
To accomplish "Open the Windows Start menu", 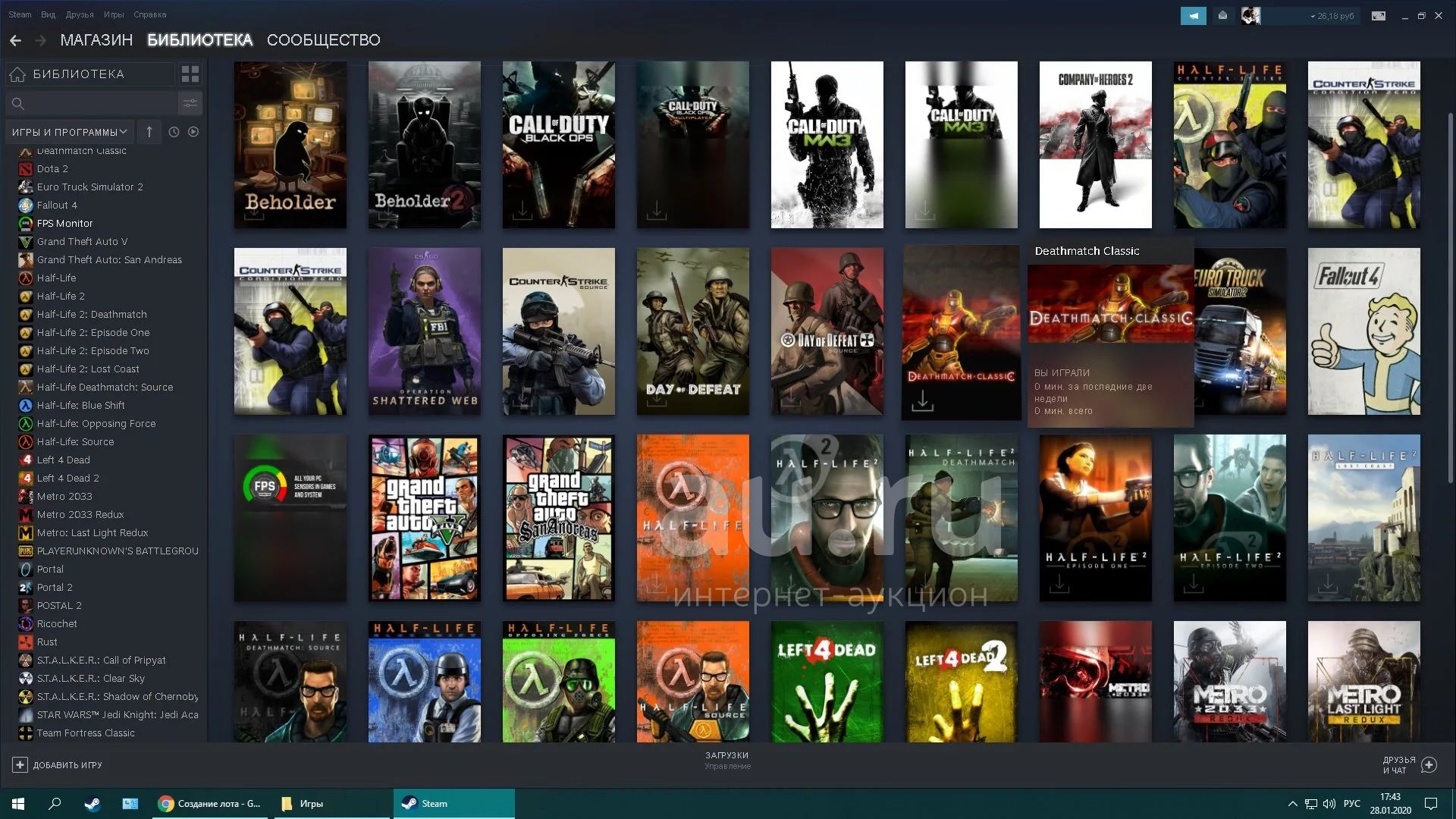I will coord(18,804).
